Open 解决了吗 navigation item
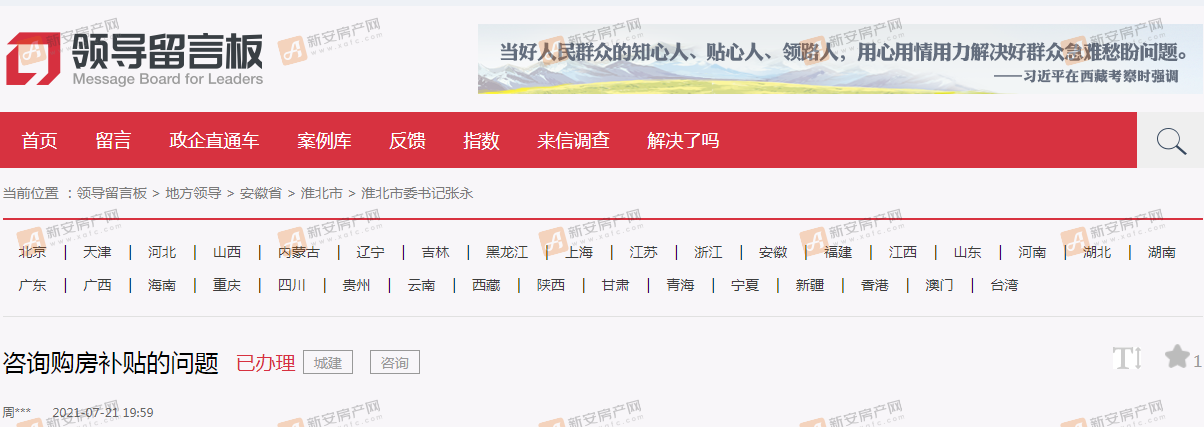The image size is (1204, 427). [683, 141]
